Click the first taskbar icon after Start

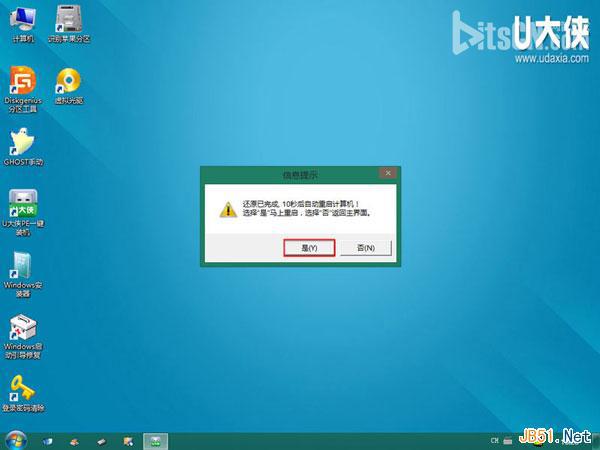[48, 442]
